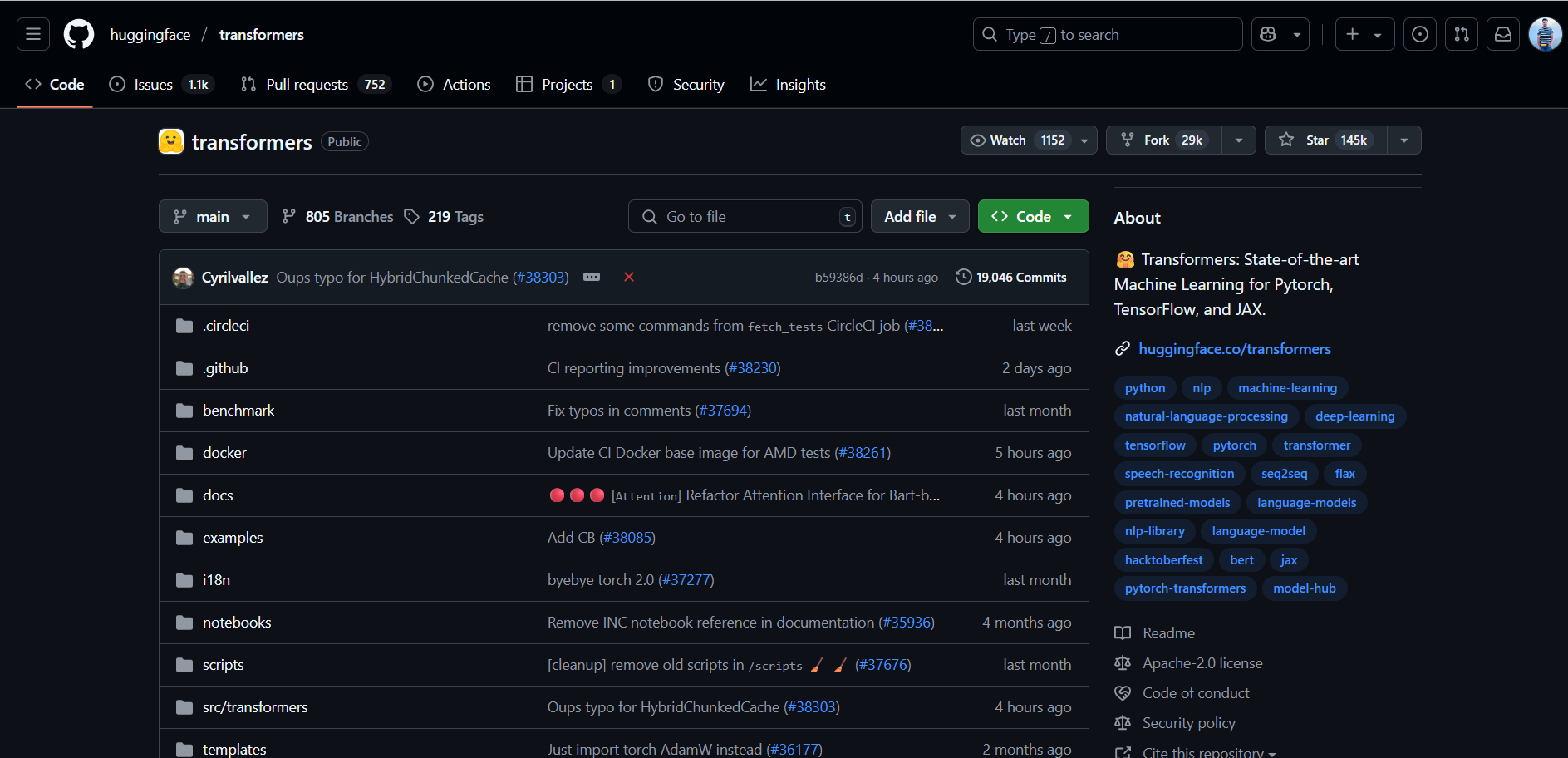Open user profile avatar menu
The image size is (1568, 758).
point(1545,34)
